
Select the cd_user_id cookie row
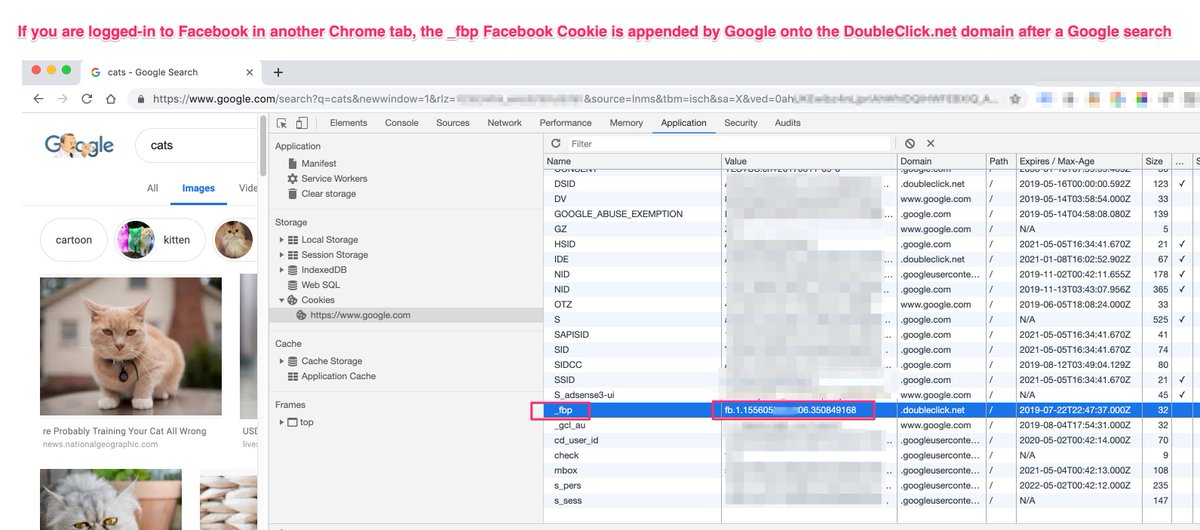coord(872,440)
